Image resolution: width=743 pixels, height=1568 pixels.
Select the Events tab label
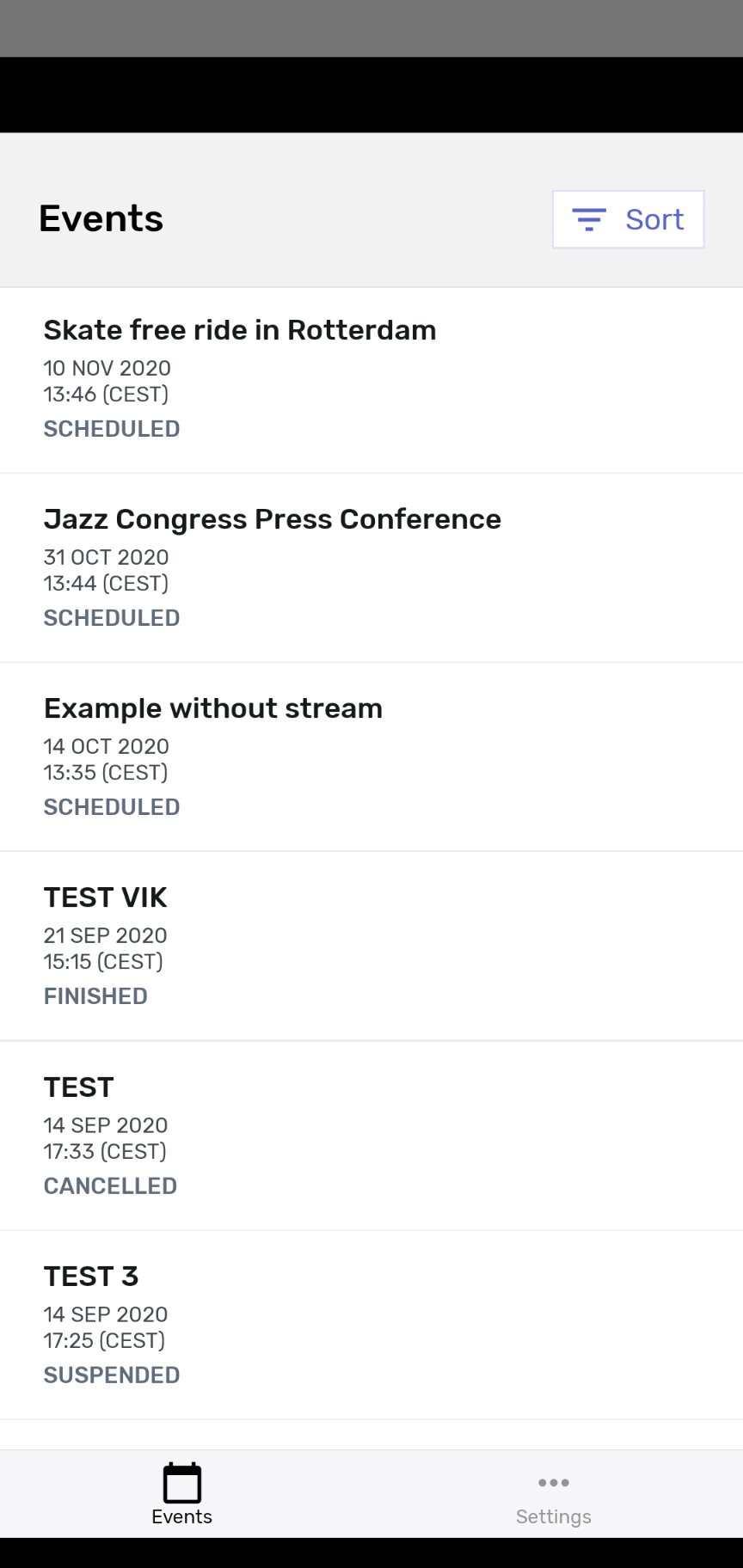pos(181,1516)
